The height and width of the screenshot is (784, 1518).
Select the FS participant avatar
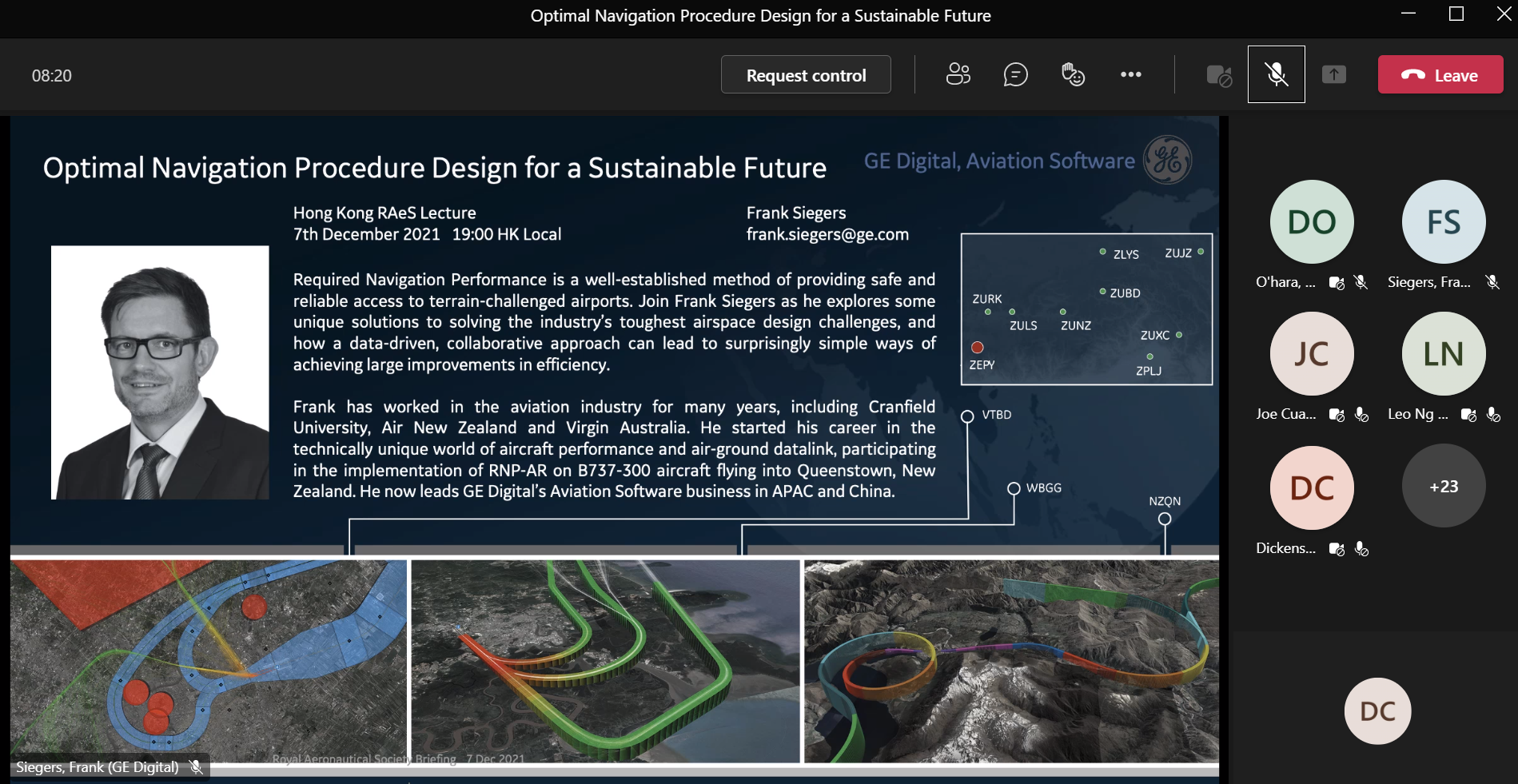[1444, 222]
